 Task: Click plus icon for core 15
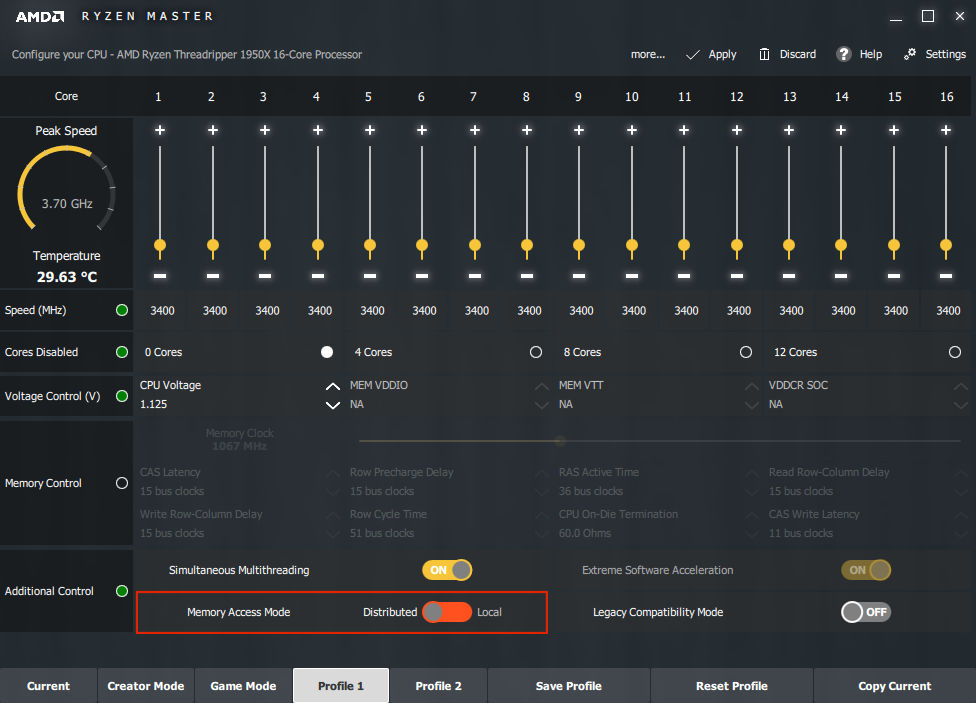(x=894, y=130)
